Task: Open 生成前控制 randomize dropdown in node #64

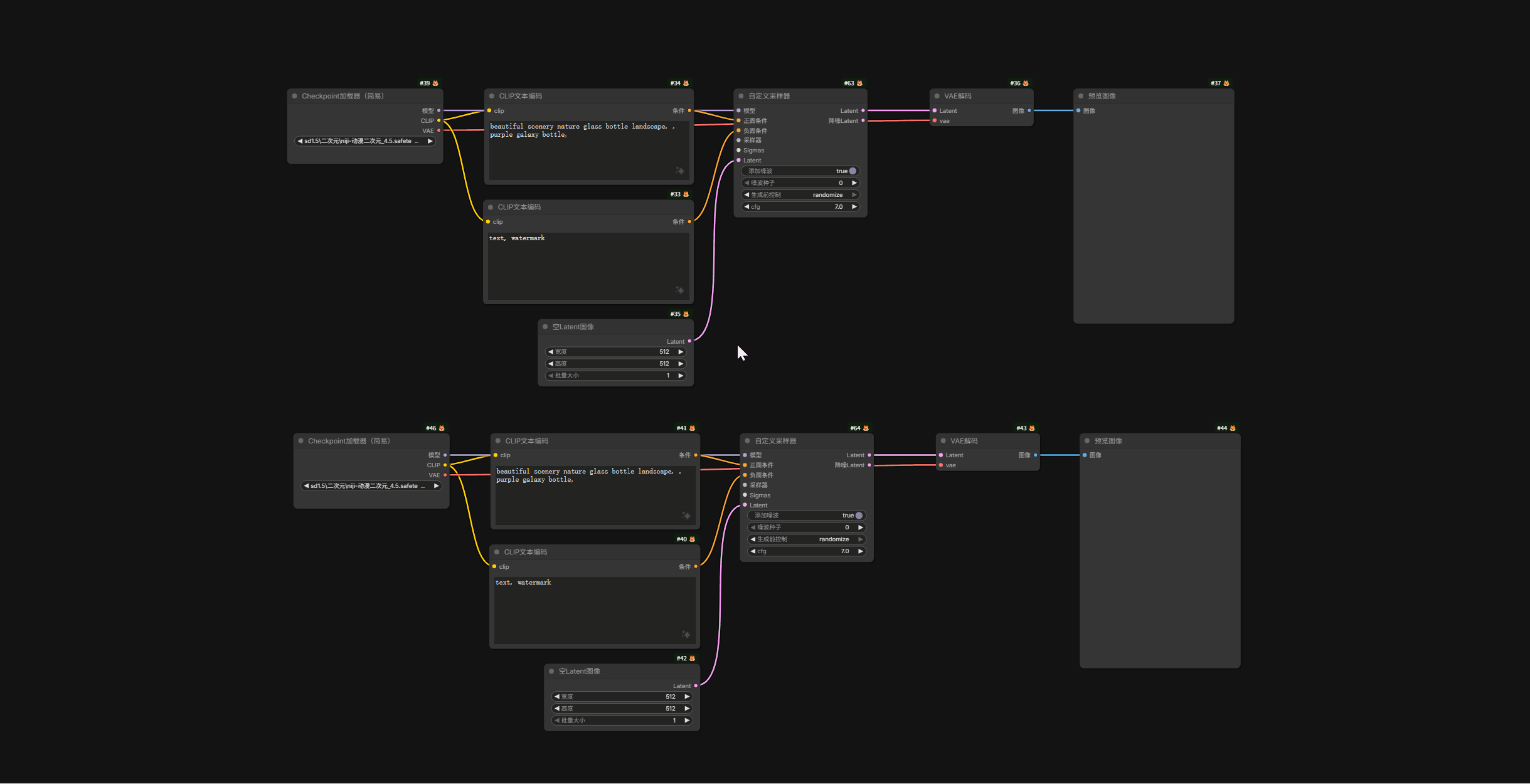Action: 807,539
